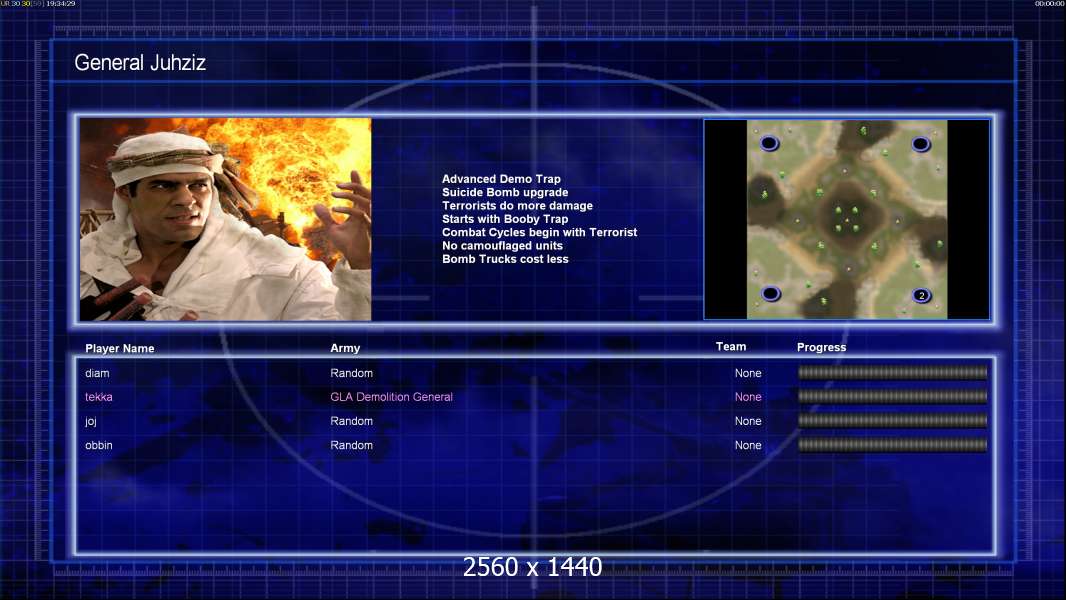The image size is (1066, 600).
Task: Click player name diam
Action: 97,373
